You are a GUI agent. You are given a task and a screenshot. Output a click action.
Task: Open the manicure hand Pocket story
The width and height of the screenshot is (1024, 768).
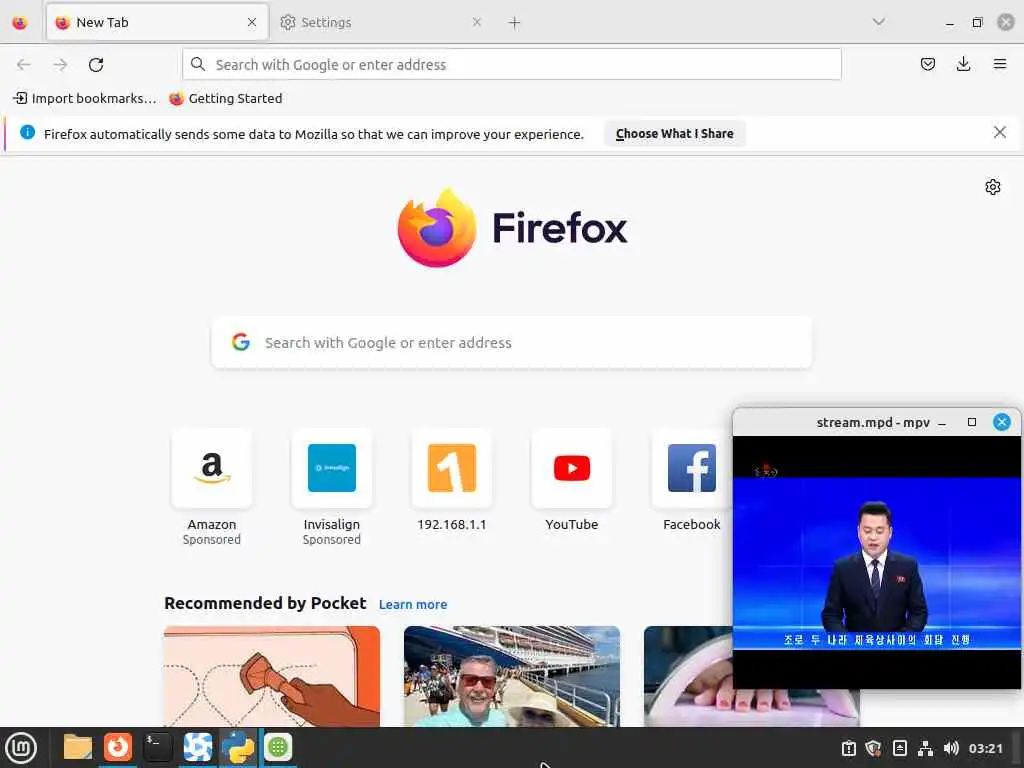(x=688, y=676)
